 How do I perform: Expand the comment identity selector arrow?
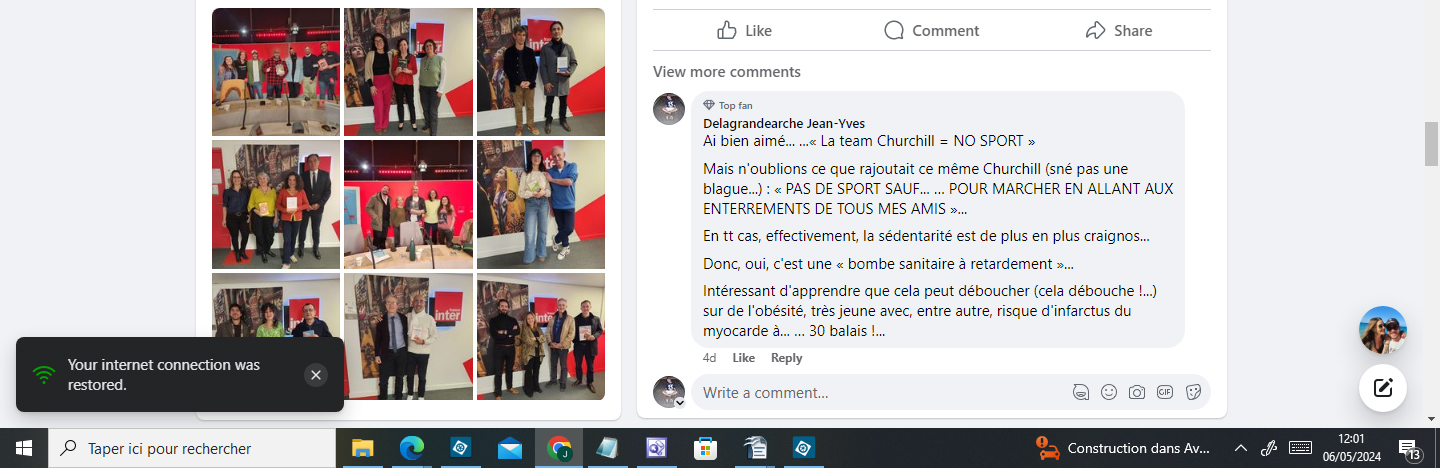[680, 403]
